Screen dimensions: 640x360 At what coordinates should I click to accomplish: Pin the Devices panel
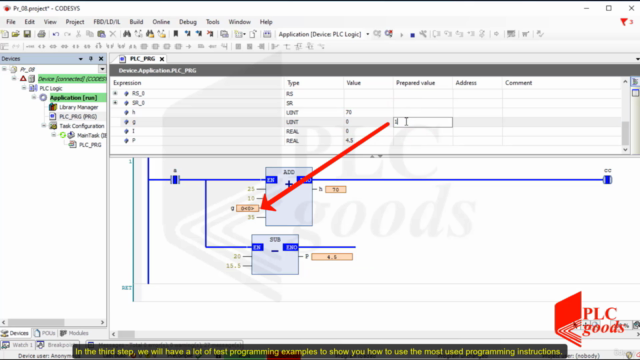point(91,59)
